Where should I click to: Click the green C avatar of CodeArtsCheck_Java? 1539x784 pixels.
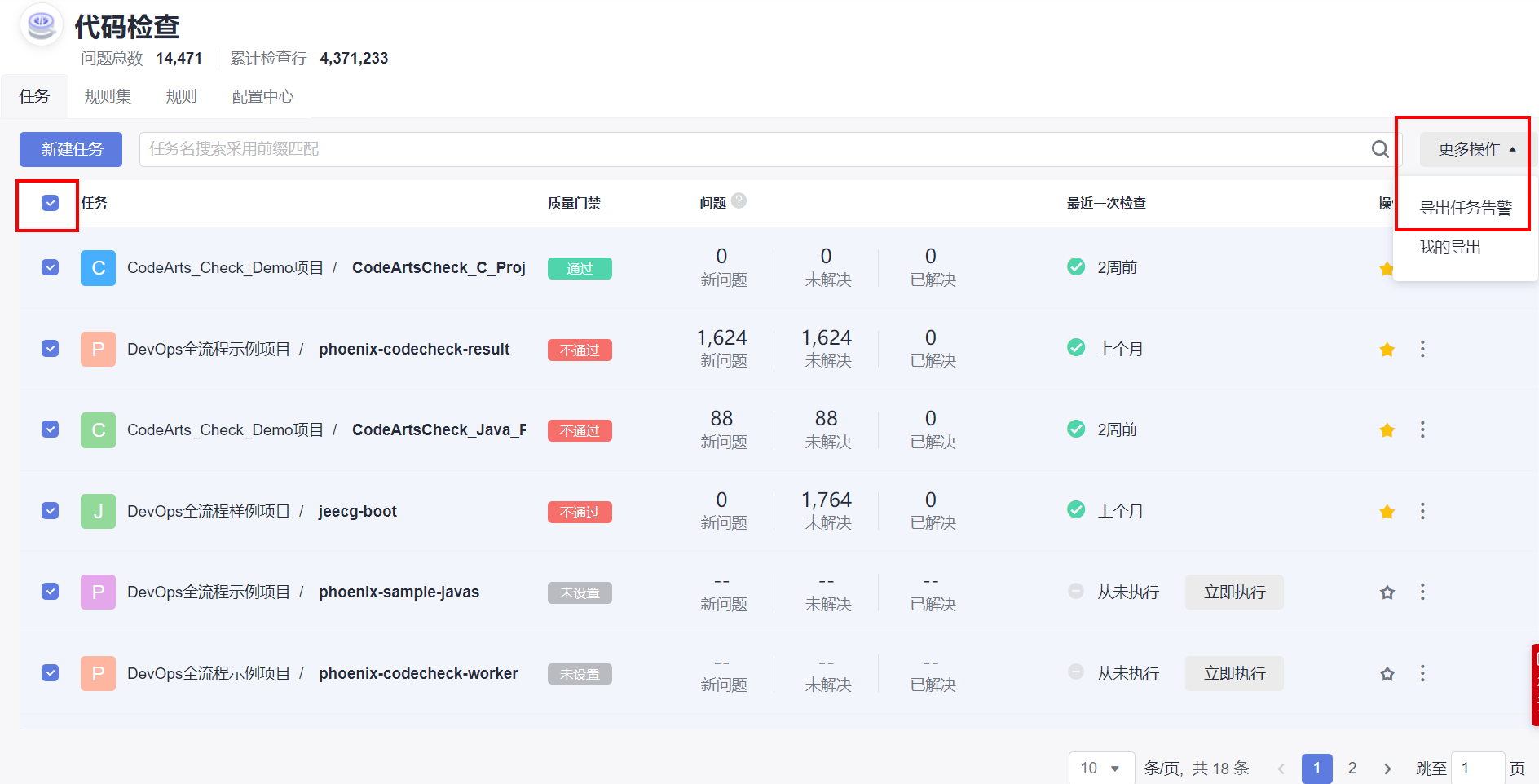tap(98, 430)
